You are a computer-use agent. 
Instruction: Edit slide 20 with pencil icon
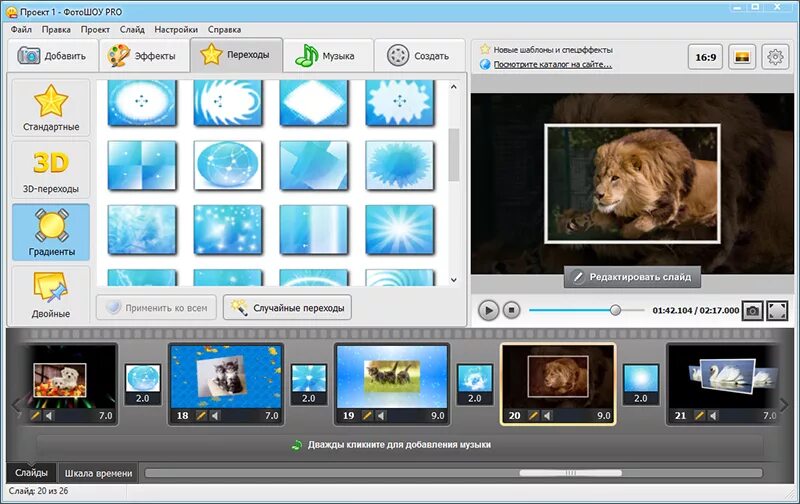pyautogui.click(x=533, y=416)
